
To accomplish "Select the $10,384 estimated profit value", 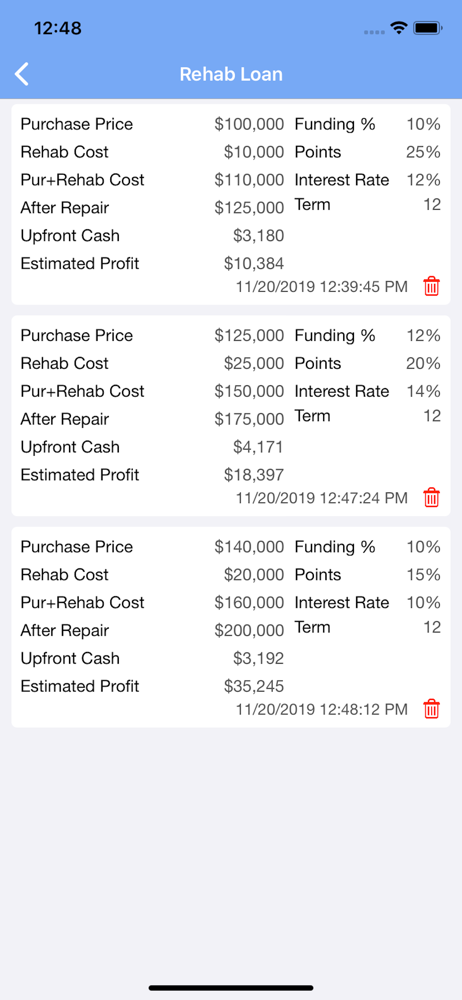I will tap(254, 263).
